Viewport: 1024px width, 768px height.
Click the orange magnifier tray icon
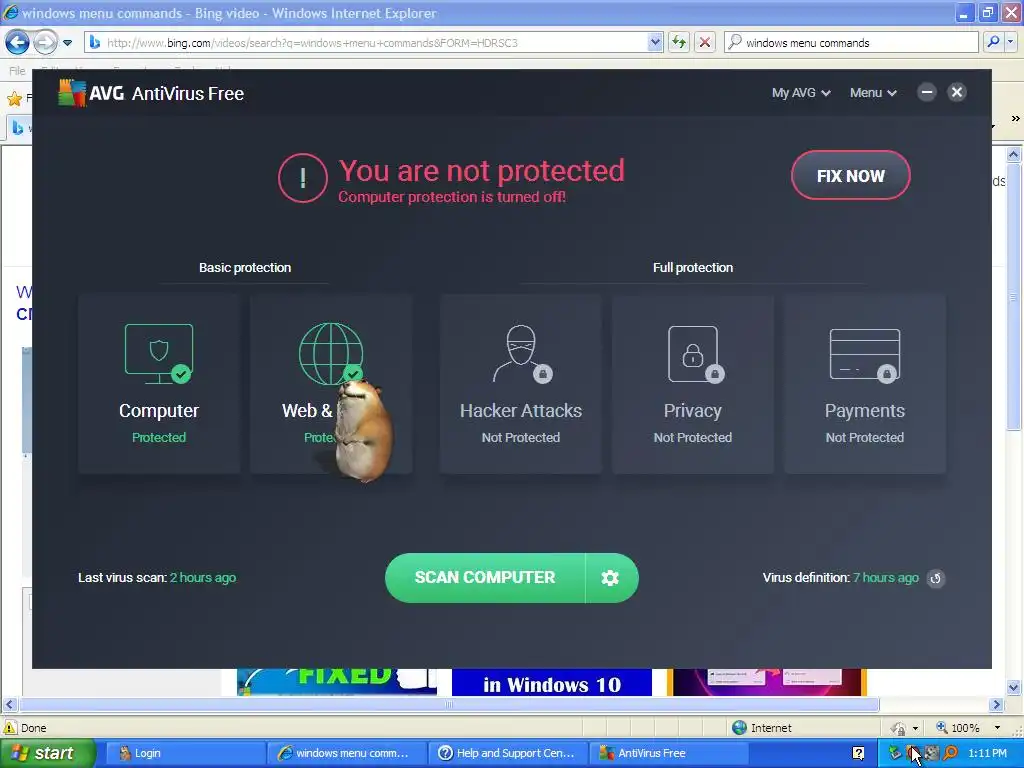(951, 753)
